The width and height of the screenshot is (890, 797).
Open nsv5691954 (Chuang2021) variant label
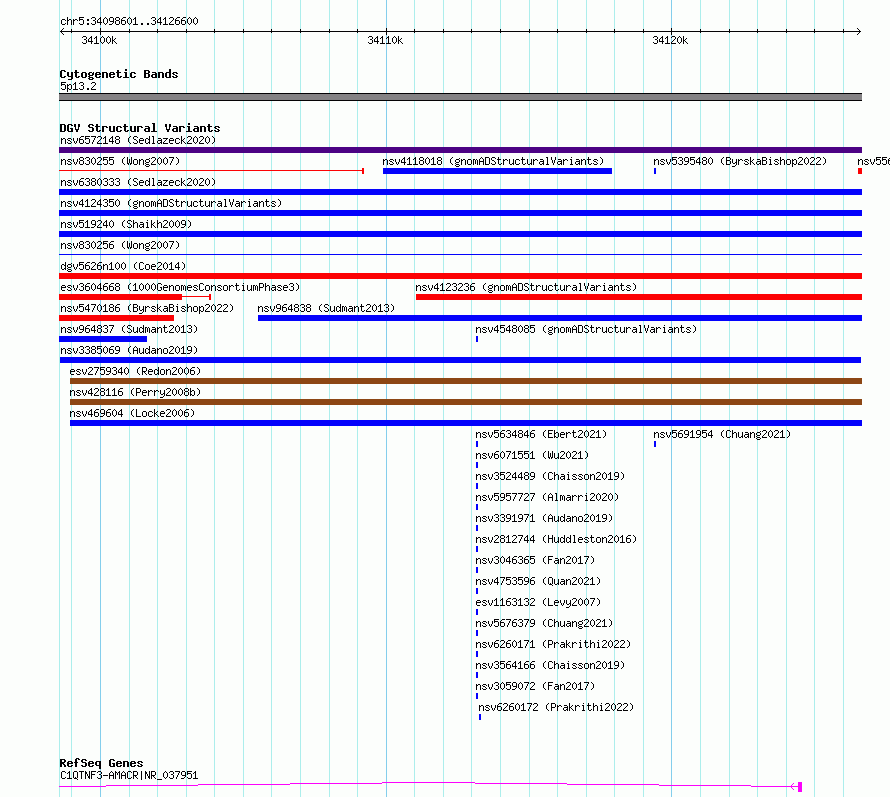pos(721,434)
